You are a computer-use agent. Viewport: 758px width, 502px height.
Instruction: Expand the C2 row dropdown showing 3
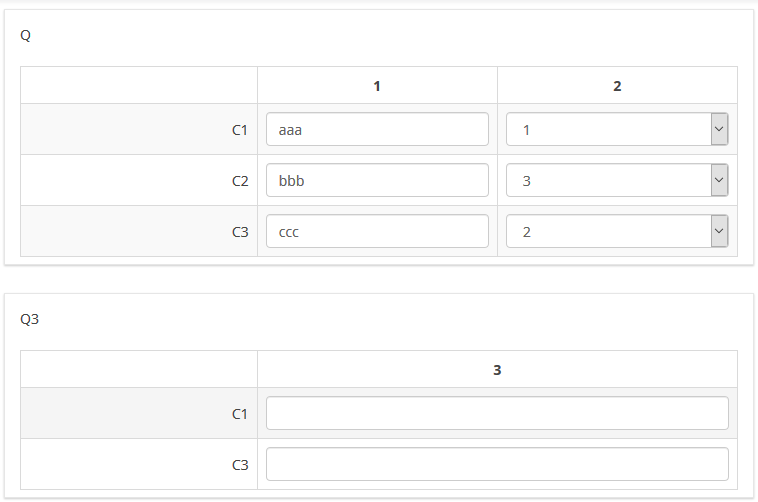(608, 180)
